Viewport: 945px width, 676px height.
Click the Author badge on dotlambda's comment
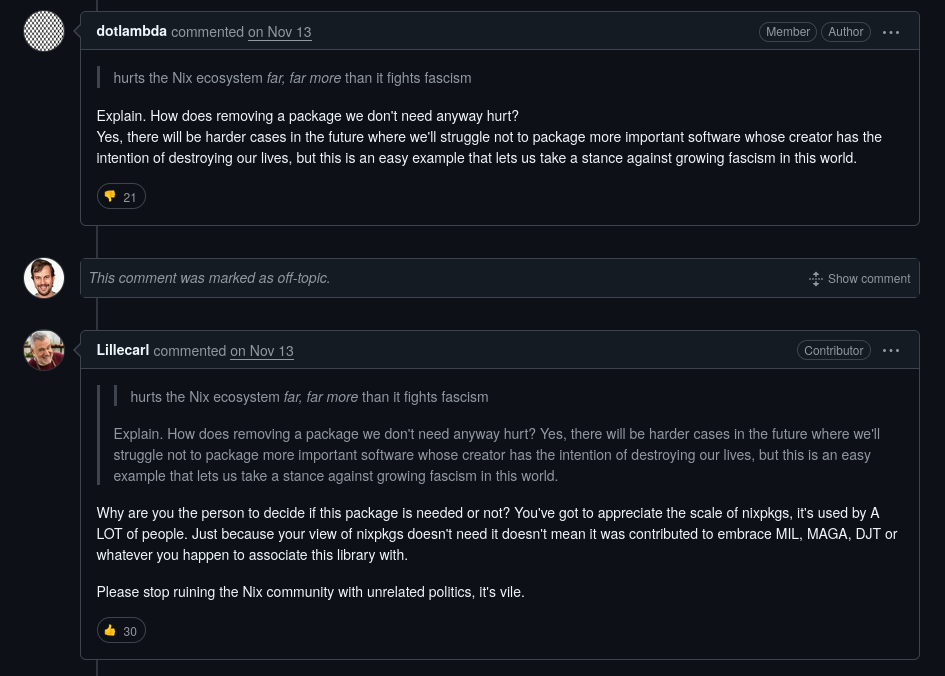tap(846, 32)
